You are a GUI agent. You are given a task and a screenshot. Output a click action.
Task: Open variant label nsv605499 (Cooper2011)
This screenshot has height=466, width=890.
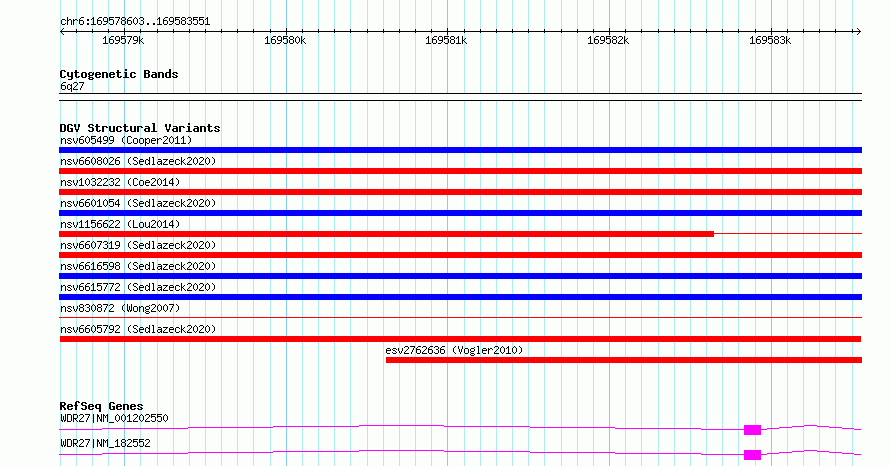click(126, 140)
